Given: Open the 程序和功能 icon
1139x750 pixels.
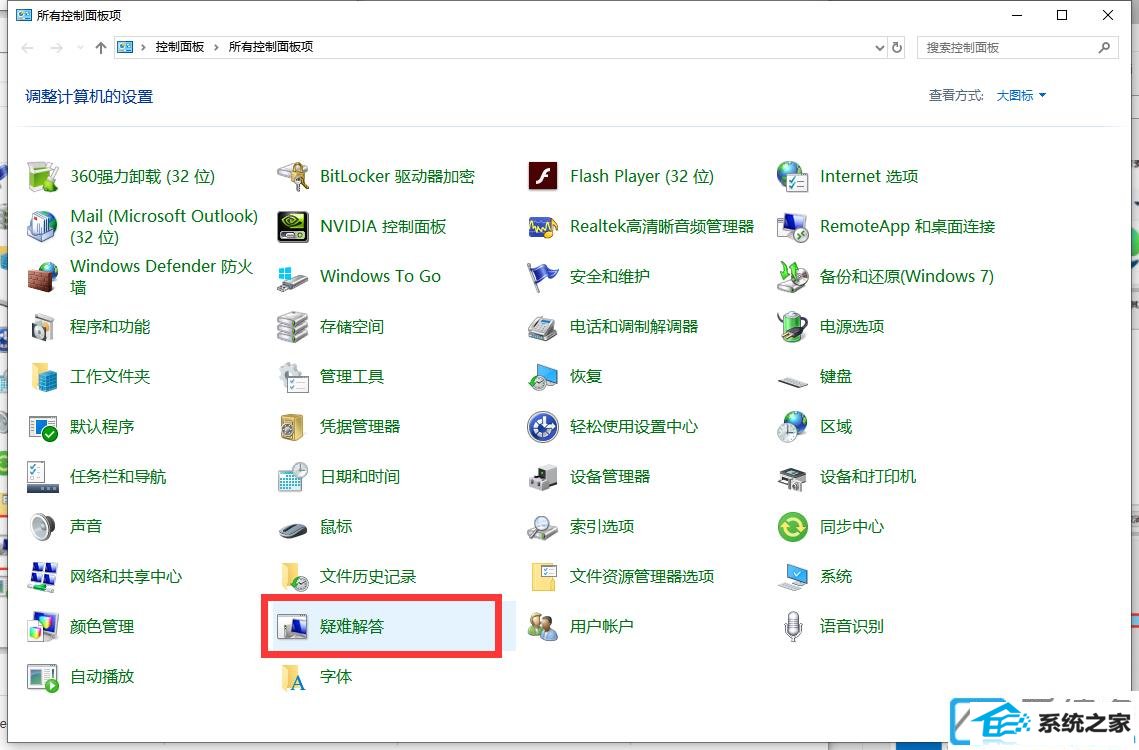Looking at the screenshot, I should (x=44, y=326).
